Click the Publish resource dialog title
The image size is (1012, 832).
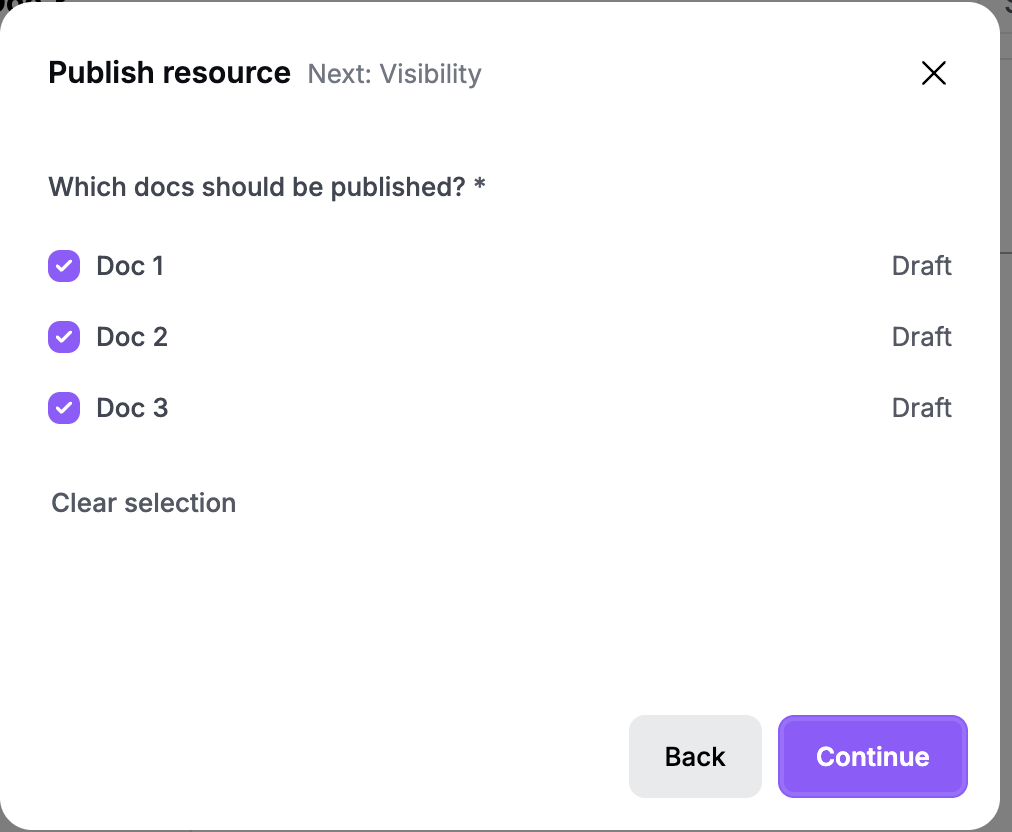(x=169, y=72)
